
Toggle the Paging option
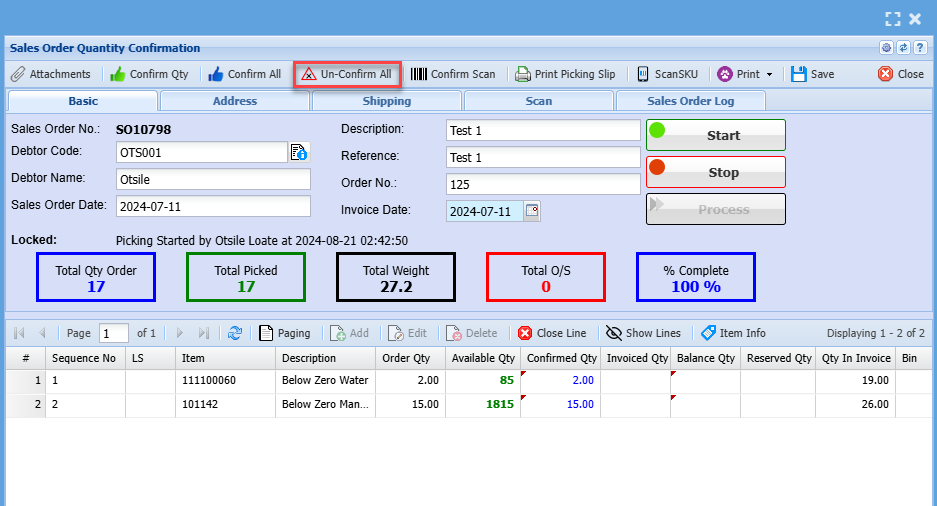click(x=284, y=333)
